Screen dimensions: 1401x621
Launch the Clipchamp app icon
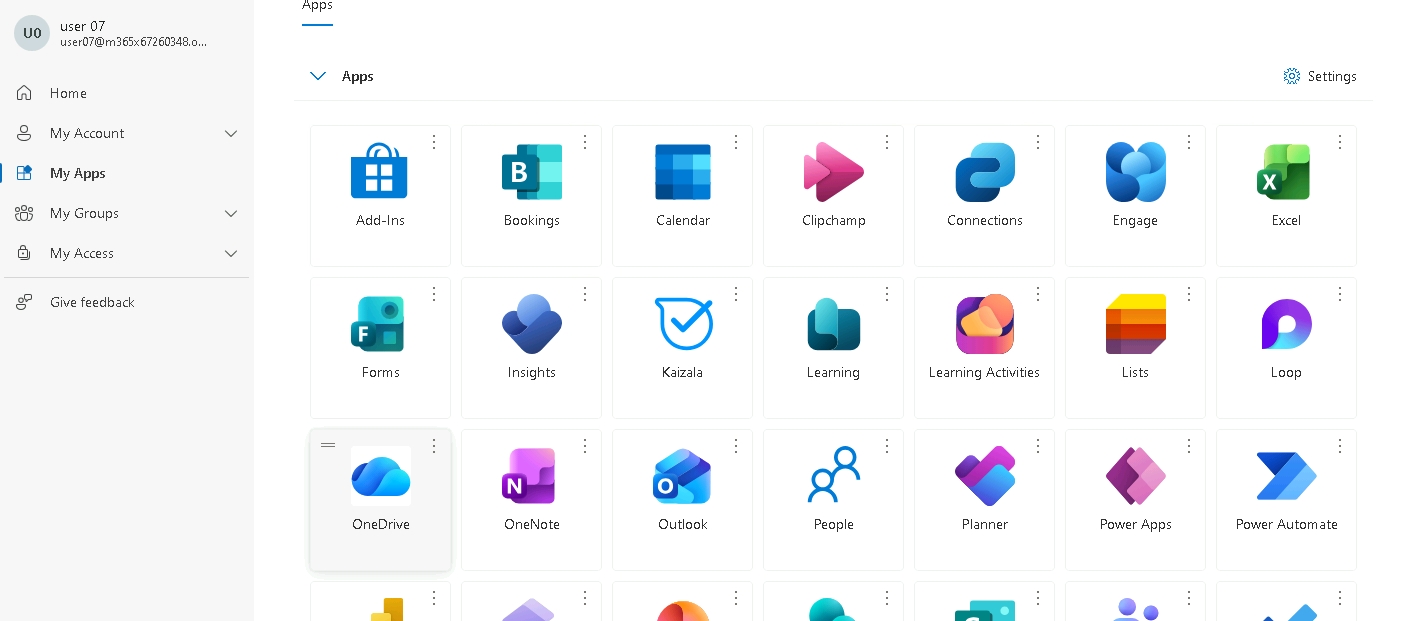833,172
